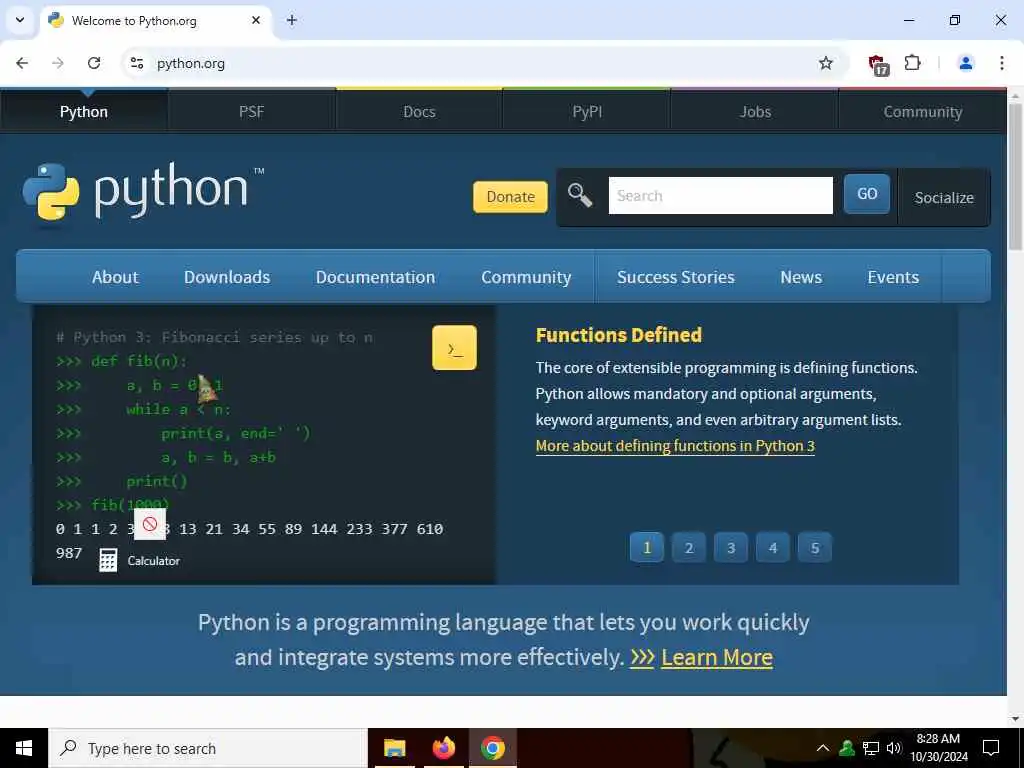Click the yellow Donate button
The width and height of the screenshot is (1024, 768).
coord(511,197)
